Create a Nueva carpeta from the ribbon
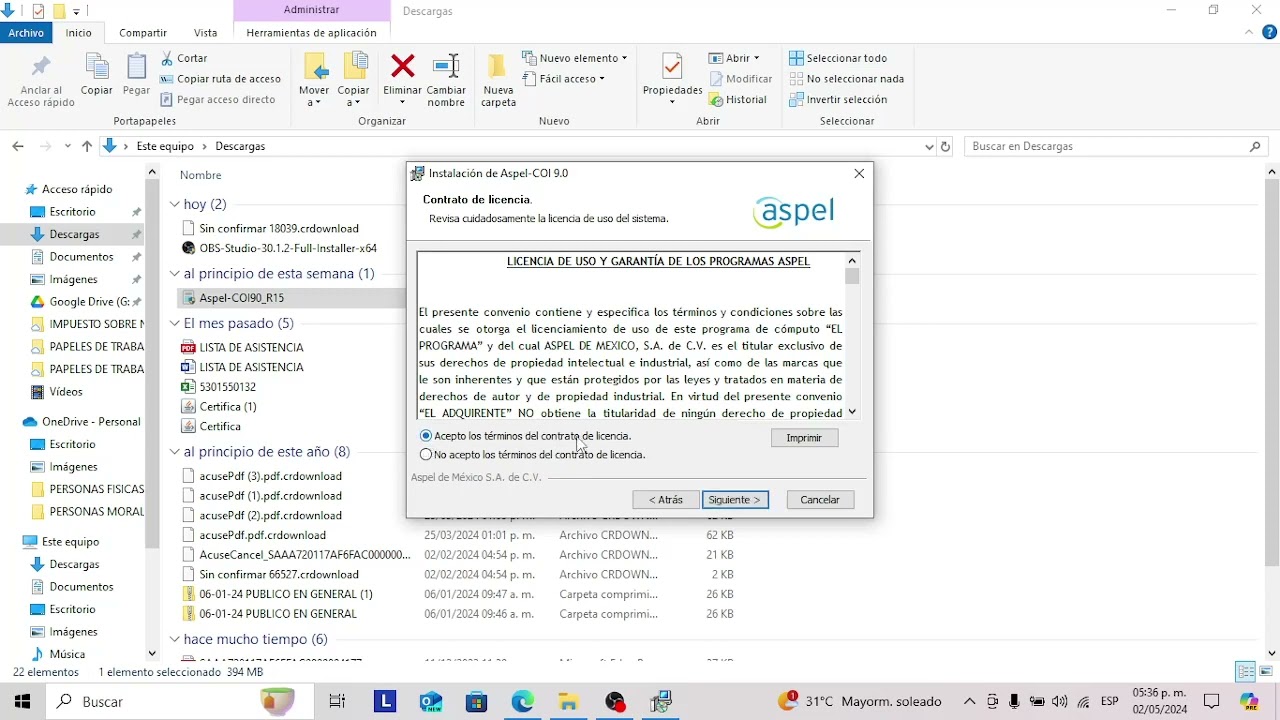Screen dimensions: 1280x720 (498, 80)
